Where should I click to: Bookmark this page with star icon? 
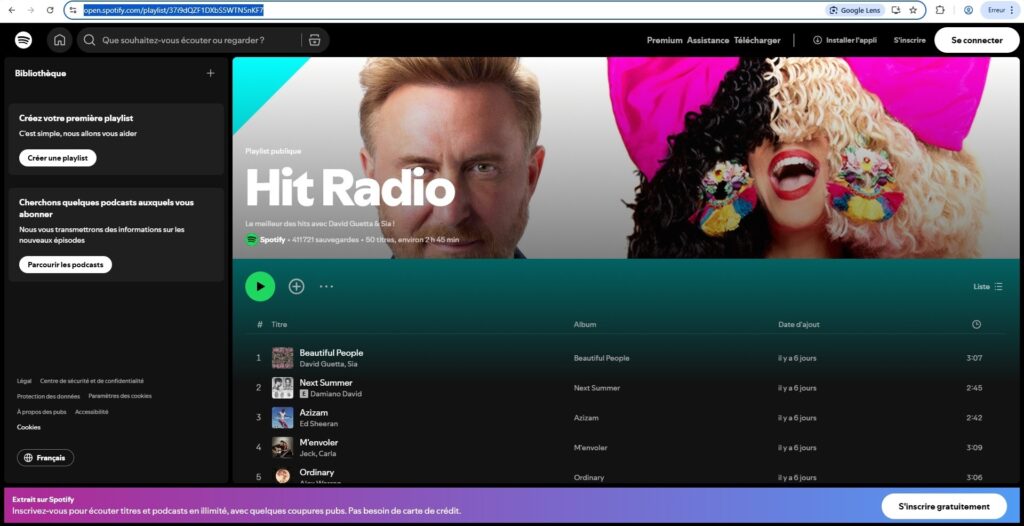point(913,10)
